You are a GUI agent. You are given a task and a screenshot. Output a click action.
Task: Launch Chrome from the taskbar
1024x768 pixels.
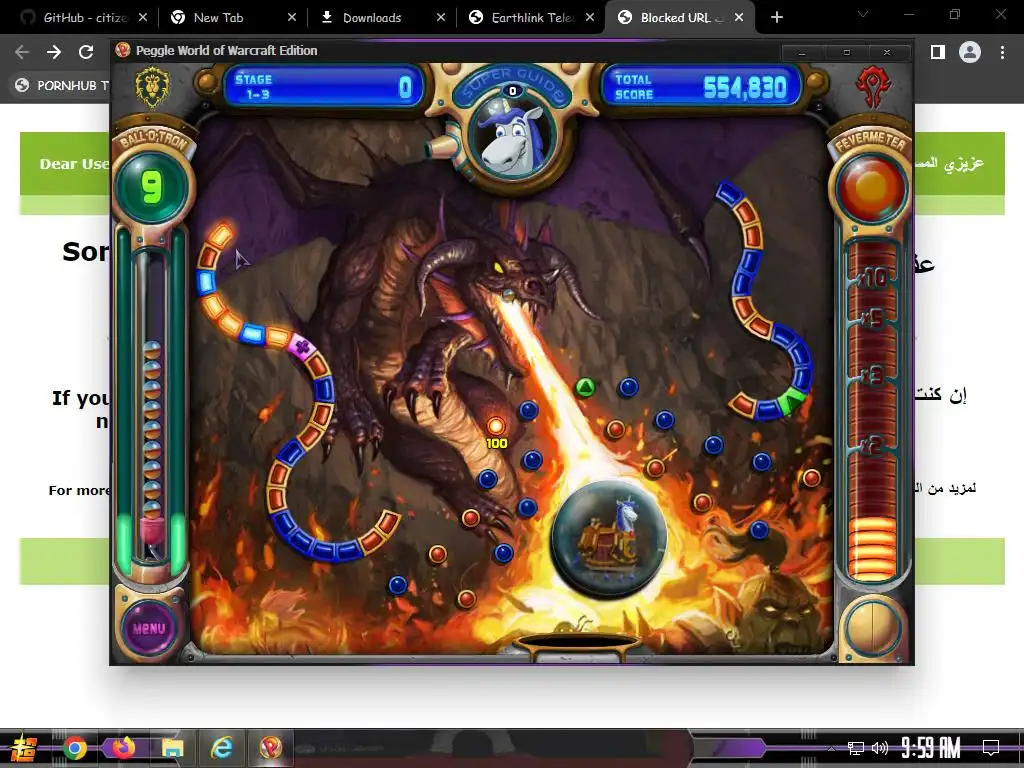click(x=75, y=748)
